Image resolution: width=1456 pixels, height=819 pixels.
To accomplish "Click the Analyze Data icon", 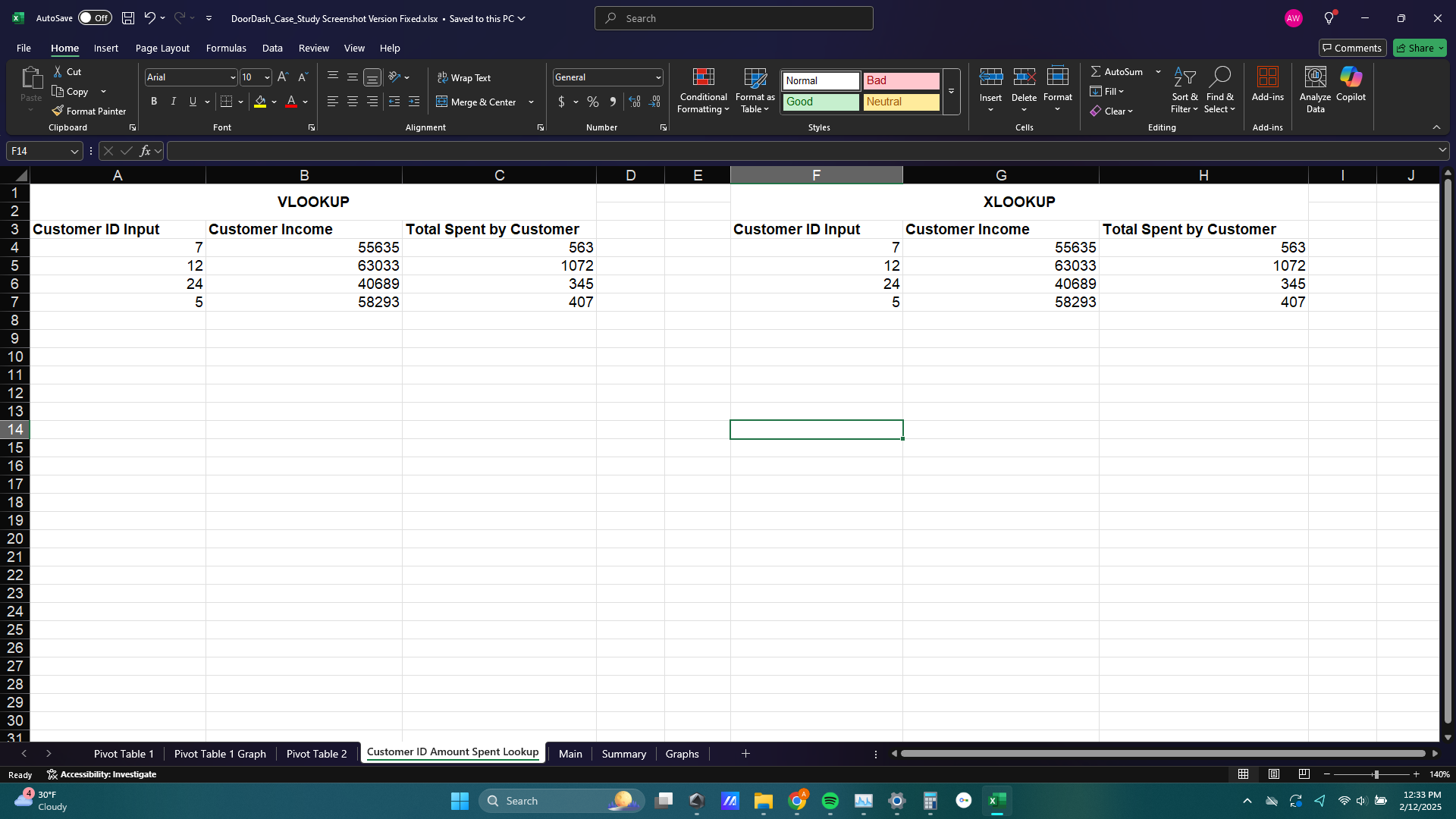I will 1315,77.
